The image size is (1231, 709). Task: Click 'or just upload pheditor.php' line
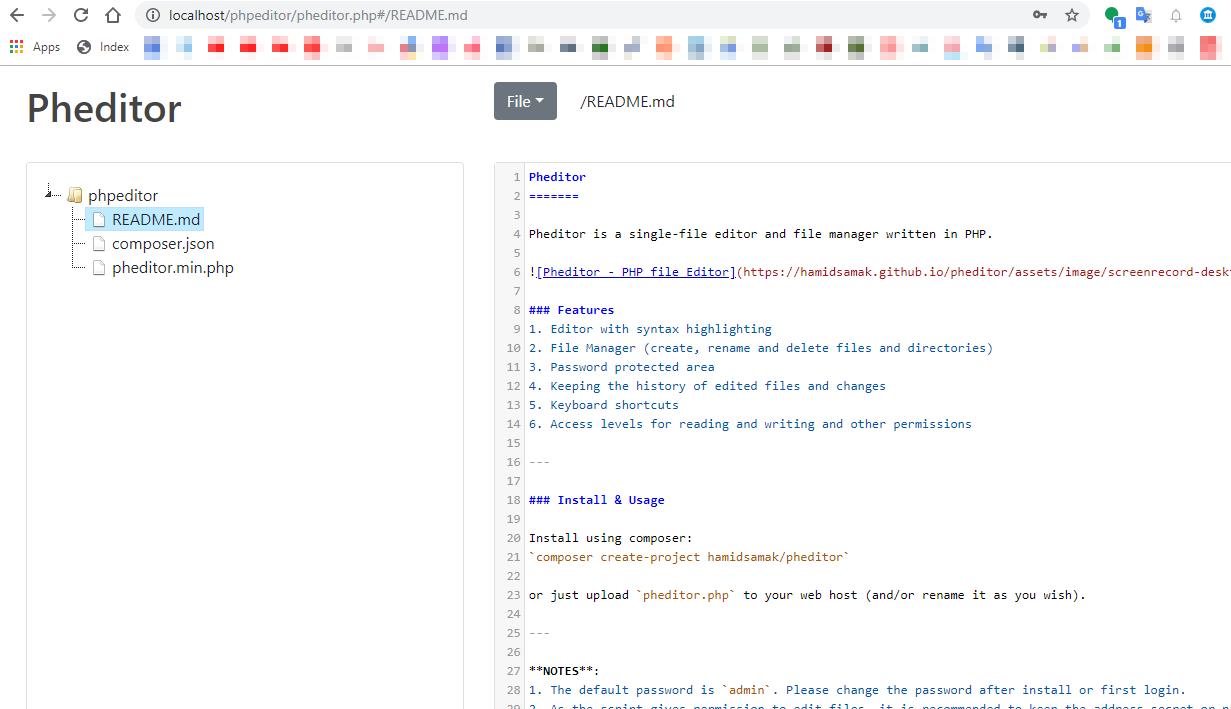tap(807, 595)
